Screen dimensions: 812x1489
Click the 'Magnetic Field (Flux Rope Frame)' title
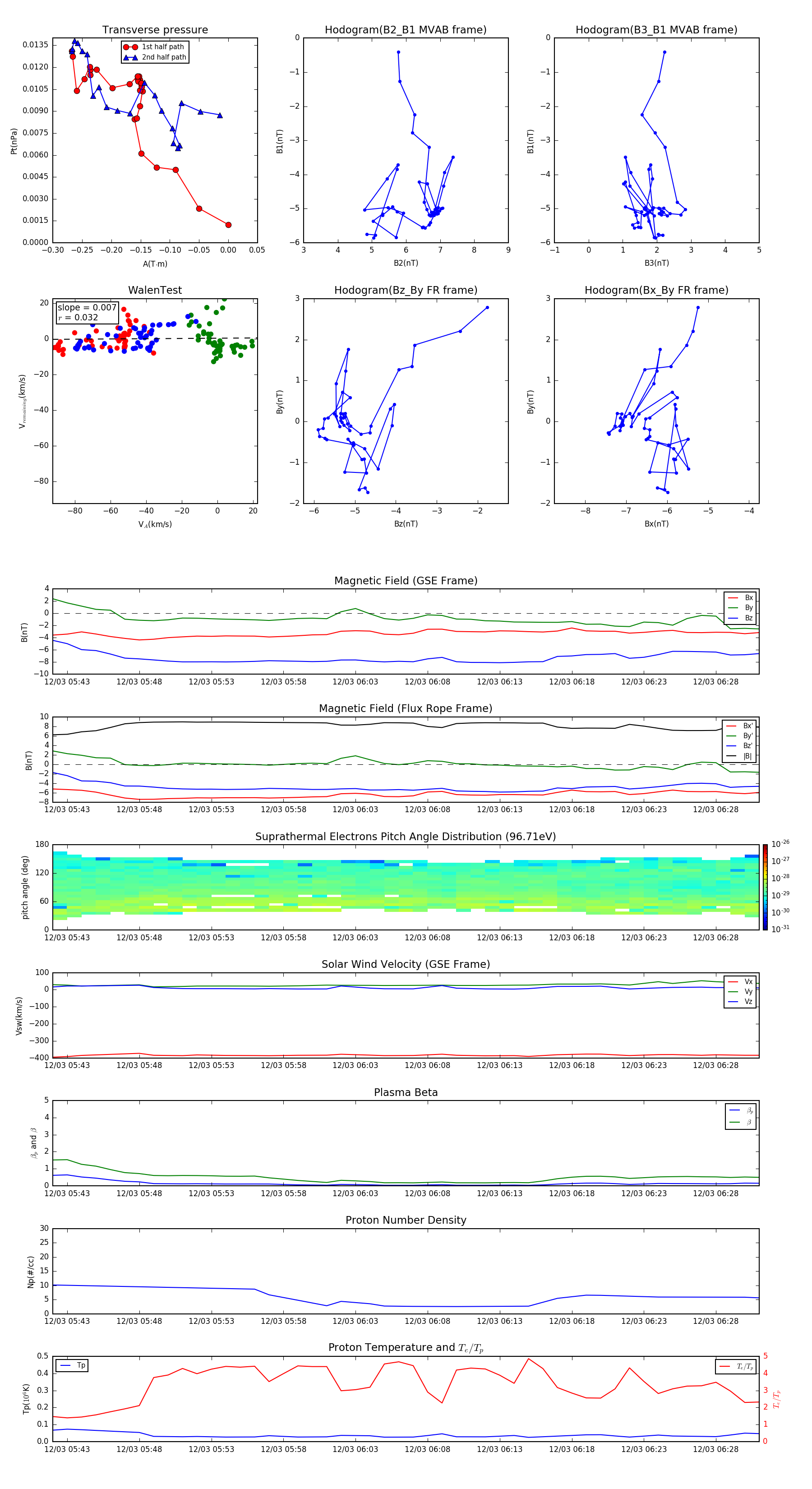406,709
